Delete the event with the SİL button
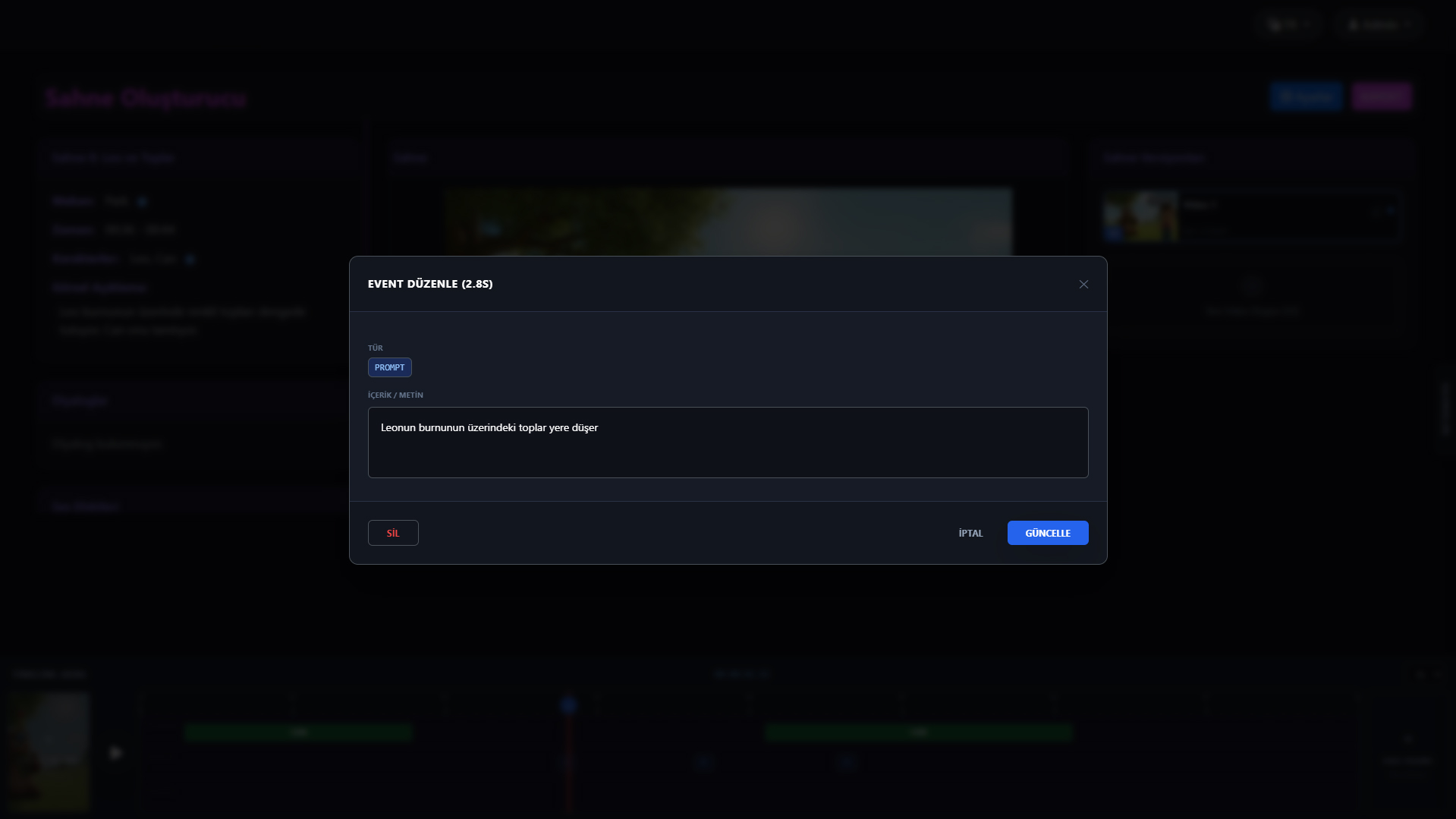The width and height of the screenshot is (1456, 819). click(x=393, y=533)
